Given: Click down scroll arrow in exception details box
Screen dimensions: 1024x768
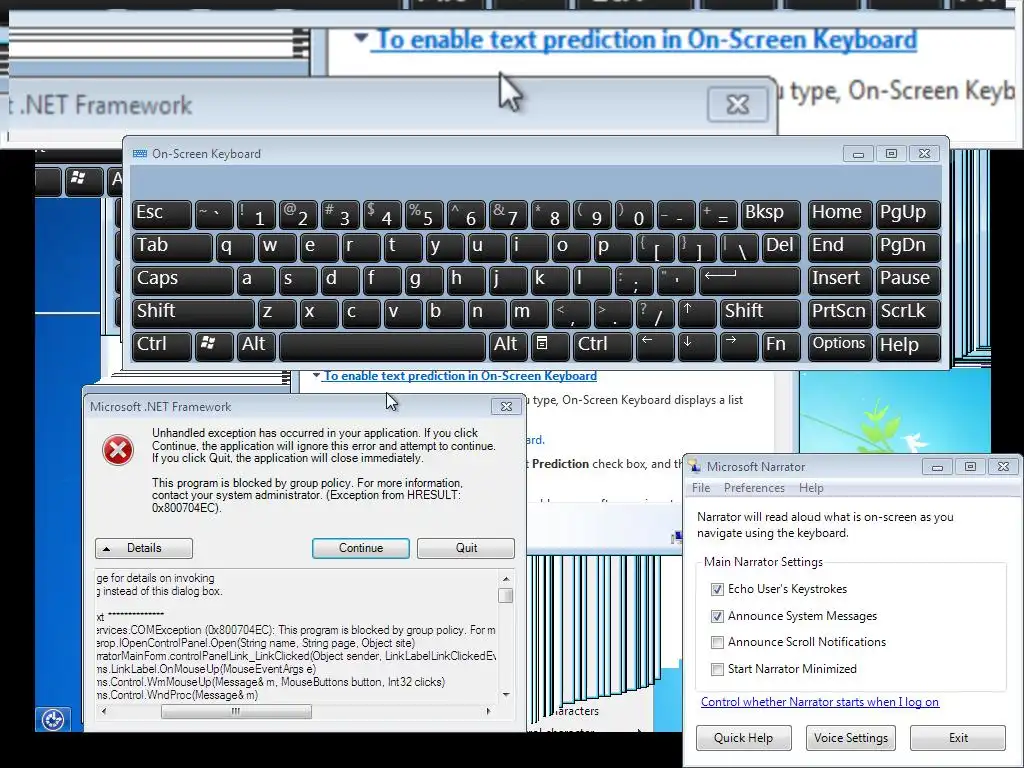Looking at the screenshot, I should (505, 695).
